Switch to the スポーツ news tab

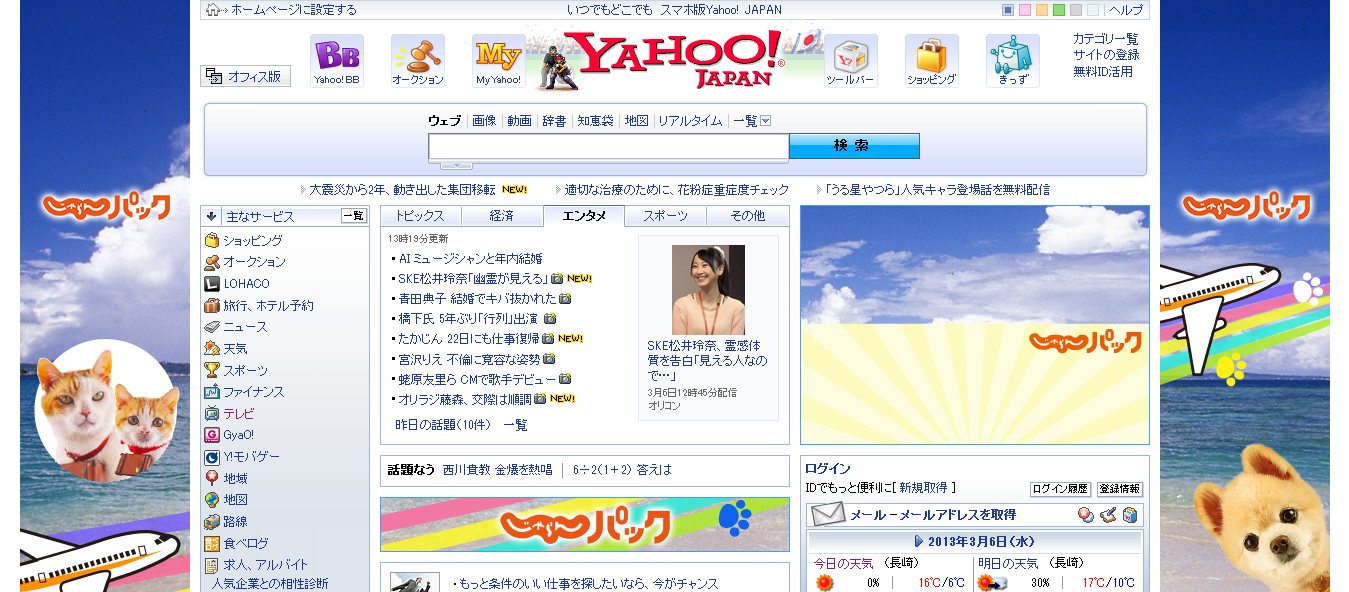coord(666,216)
